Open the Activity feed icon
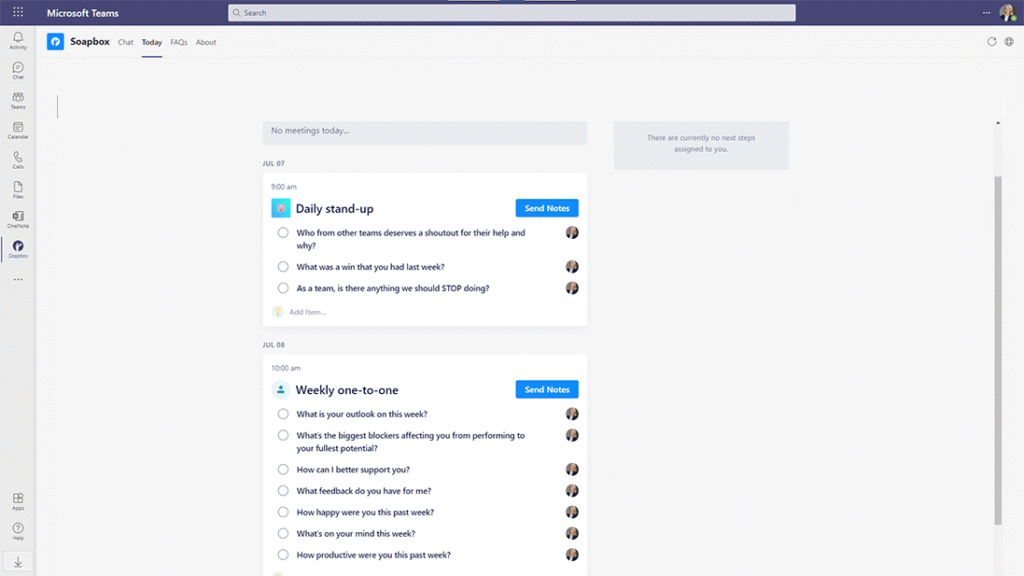The image size is (1024, 576). 18,40
